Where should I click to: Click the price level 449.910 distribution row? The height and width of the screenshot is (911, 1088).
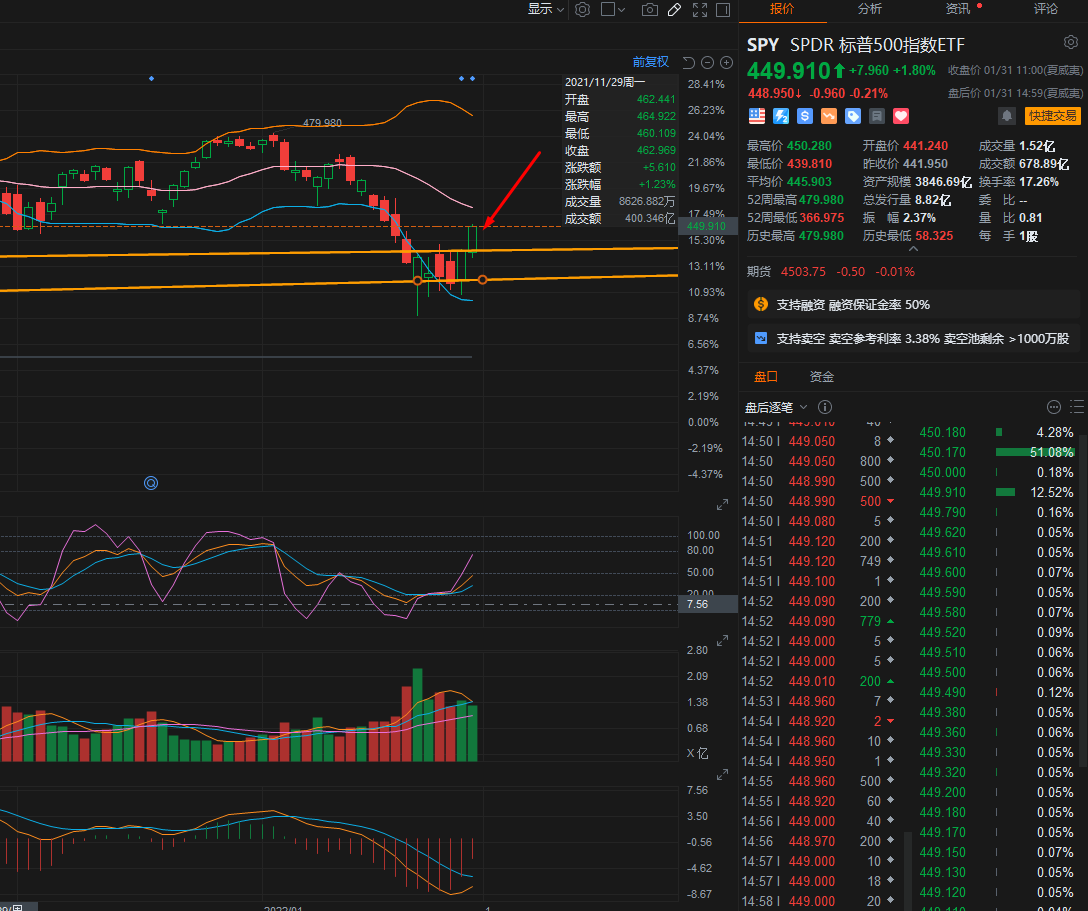[996, 492]
